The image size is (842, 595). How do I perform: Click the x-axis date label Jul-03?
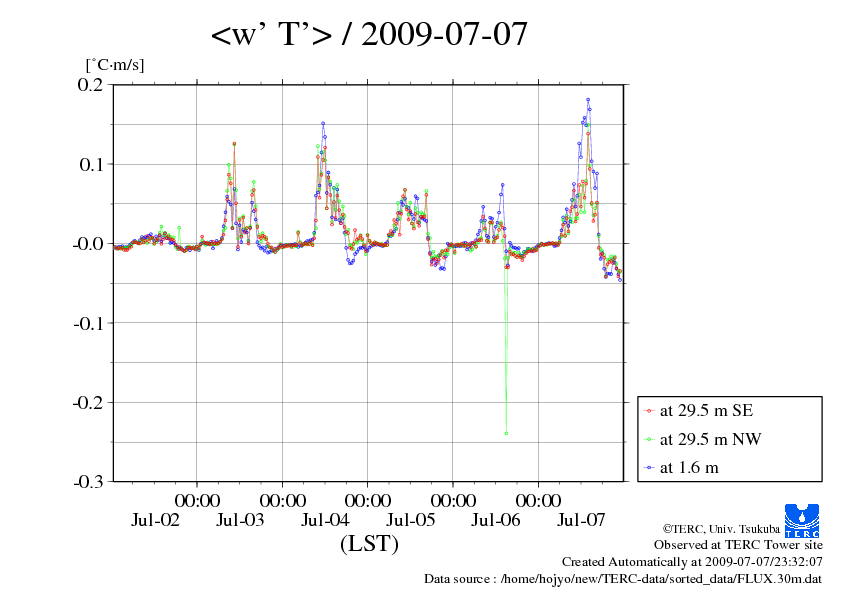[240, 520]
